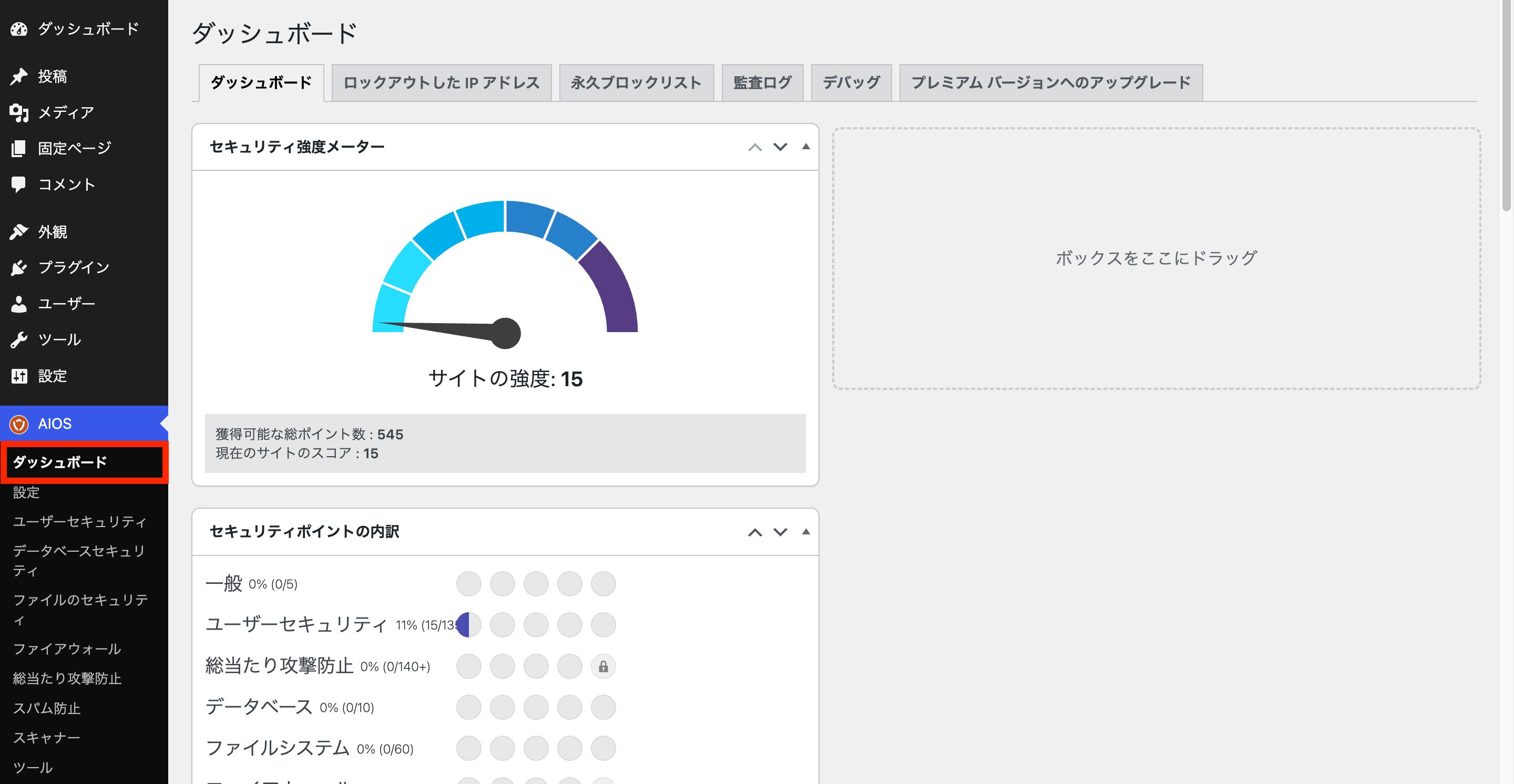Open スパム防止 submenu item
The image size is (1514, 784).
[x=47, y=708]
